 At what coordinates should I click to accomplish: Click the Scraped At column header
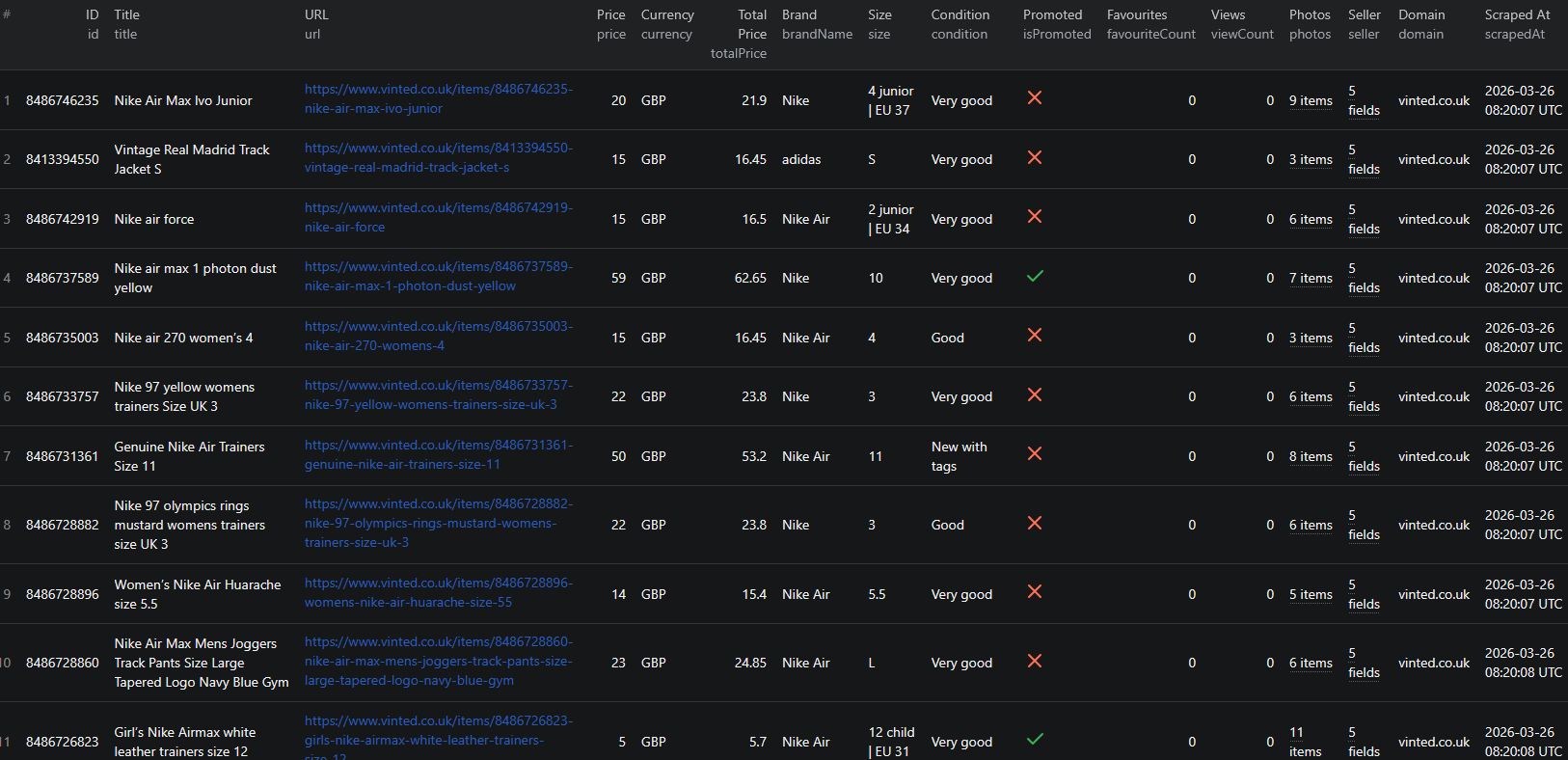click(x=1516, y=15)
